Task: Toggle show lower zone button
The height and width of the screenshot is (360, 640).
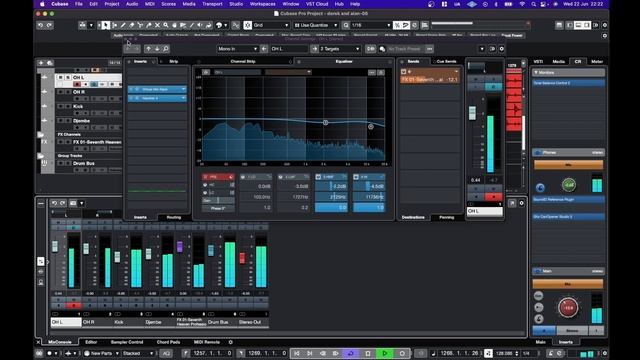Action: tap(578, 25)
